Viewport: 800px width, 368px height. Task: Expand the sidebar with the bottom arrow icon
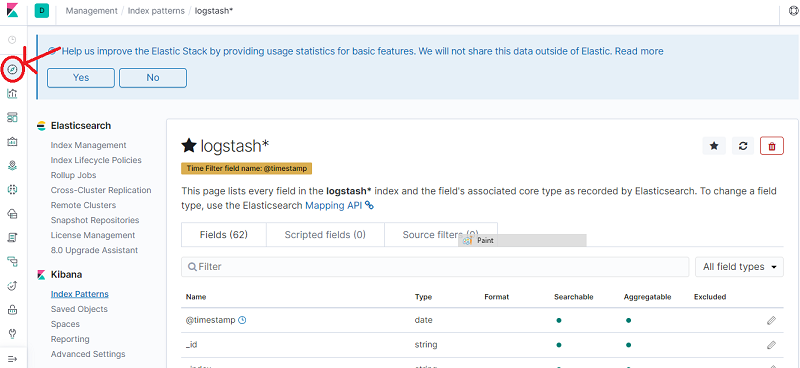coord(12,359)
